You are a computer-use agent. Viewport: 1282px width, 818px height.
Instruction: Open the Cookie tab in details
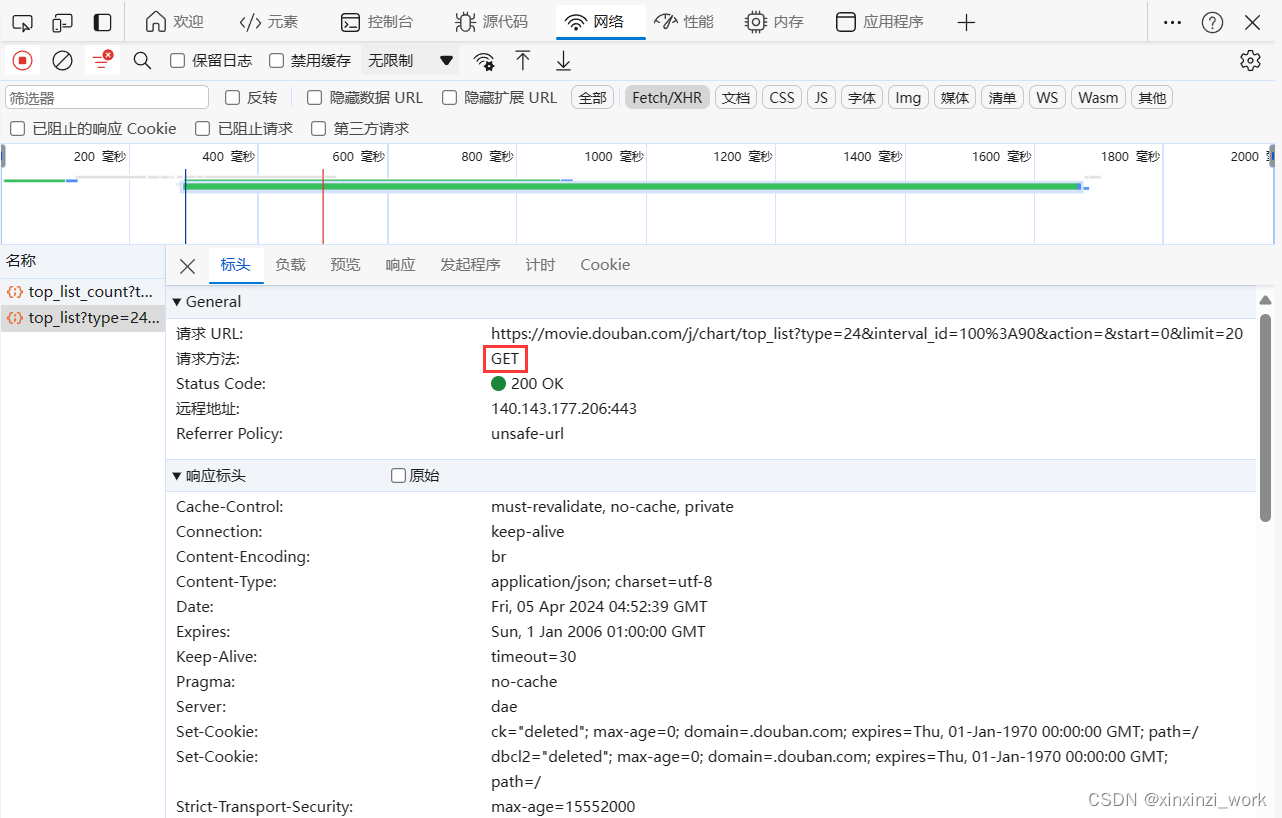point(605,265)
